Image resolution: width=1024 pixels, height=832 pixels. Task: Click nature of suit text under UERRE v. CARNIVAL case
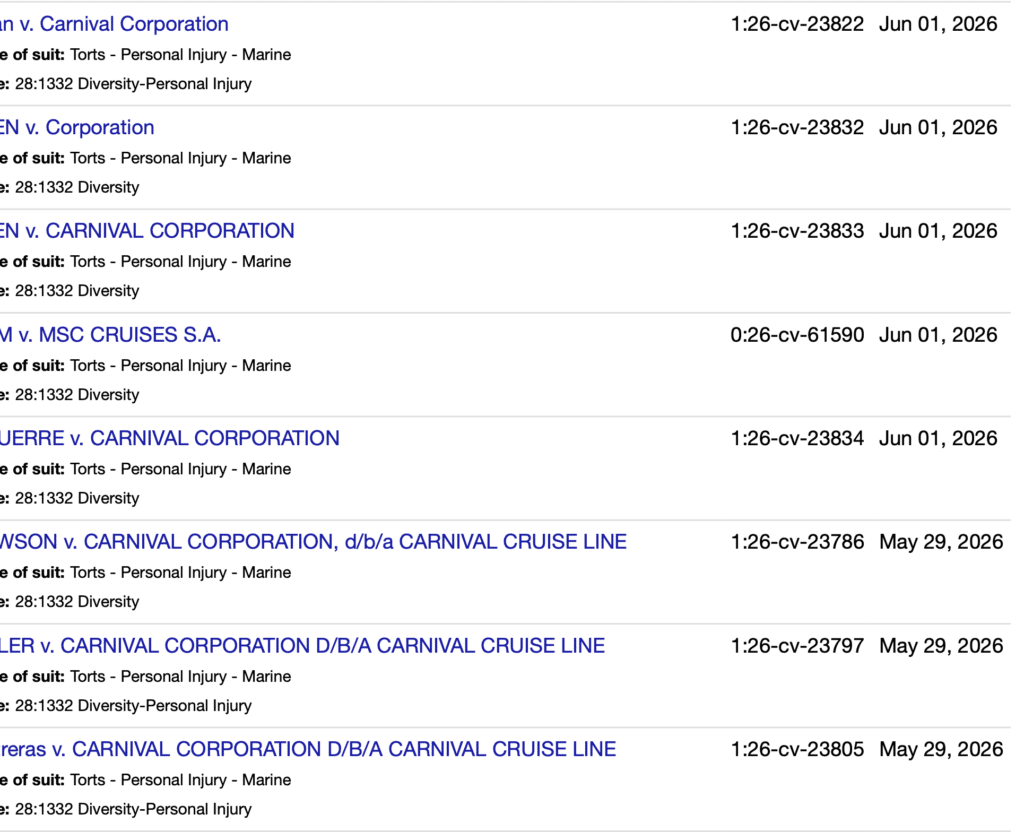pos(180,469)
